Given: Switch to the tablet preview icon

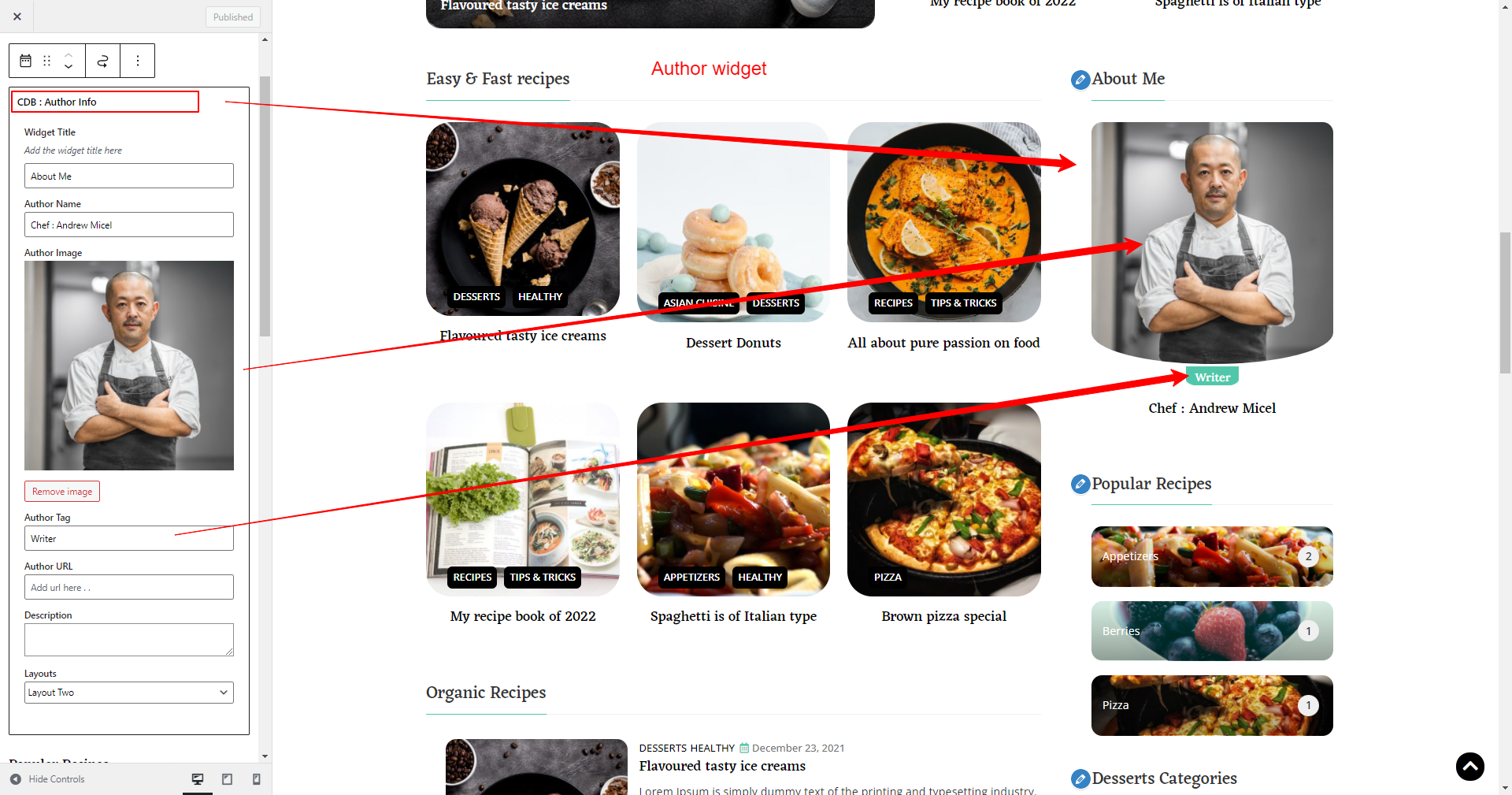Looking at the screenshot, I should [x=227, y=779].
